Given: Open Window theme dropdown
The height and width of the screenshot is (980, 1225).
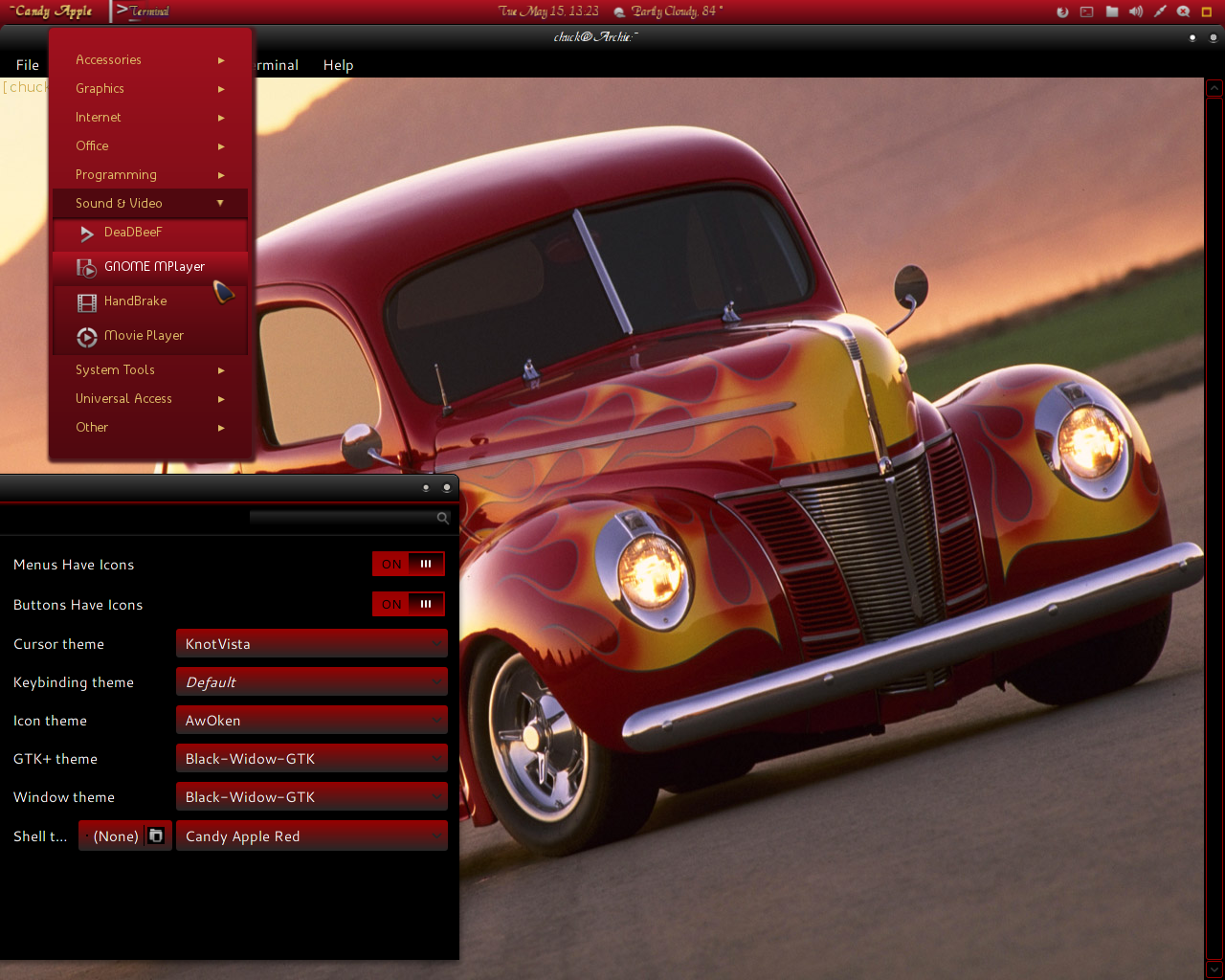Looking at the screenshot, I should click(312, 797).
